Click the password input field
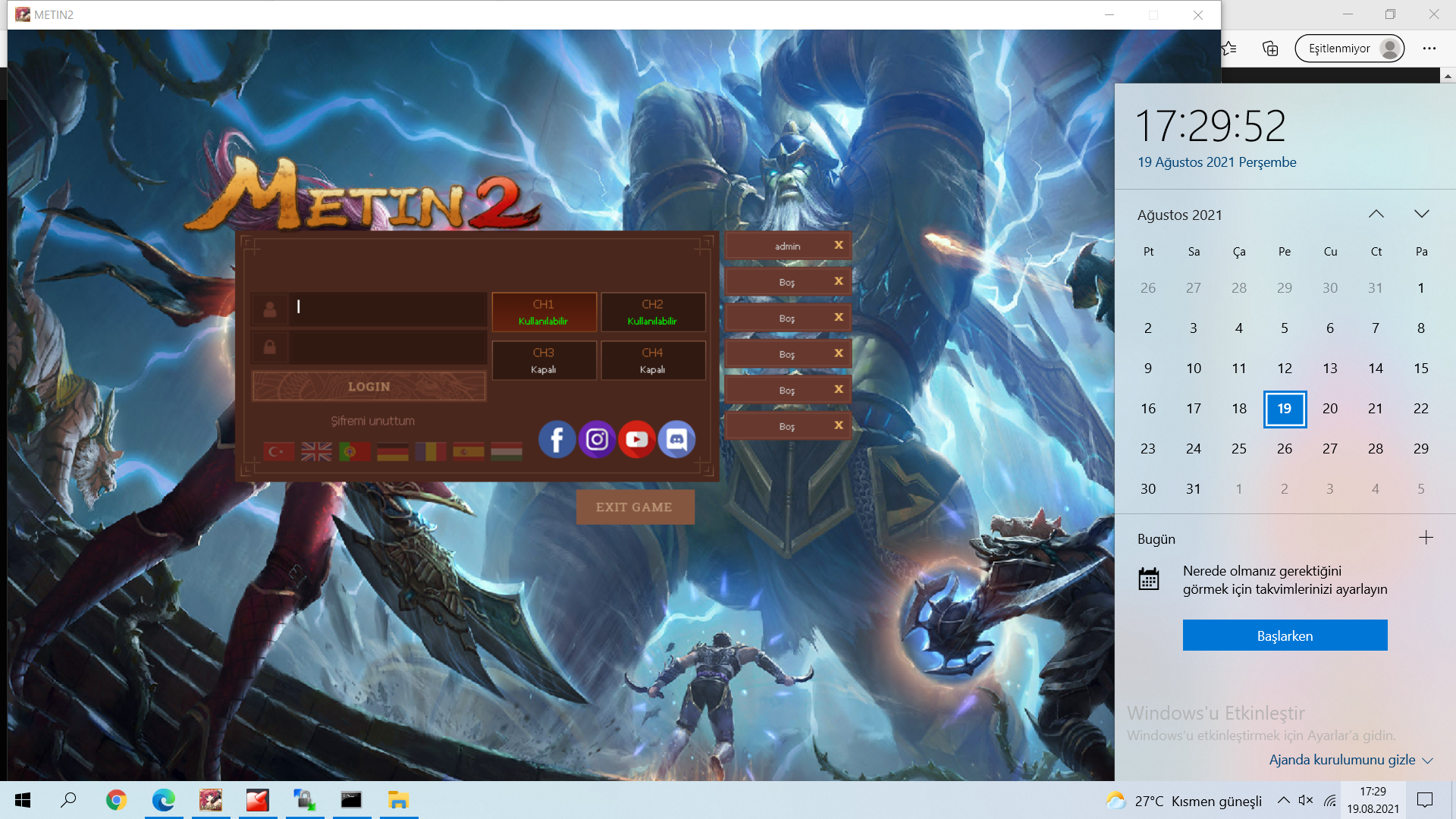This screenshot has width=1456, height=819. tap(388, 347)
